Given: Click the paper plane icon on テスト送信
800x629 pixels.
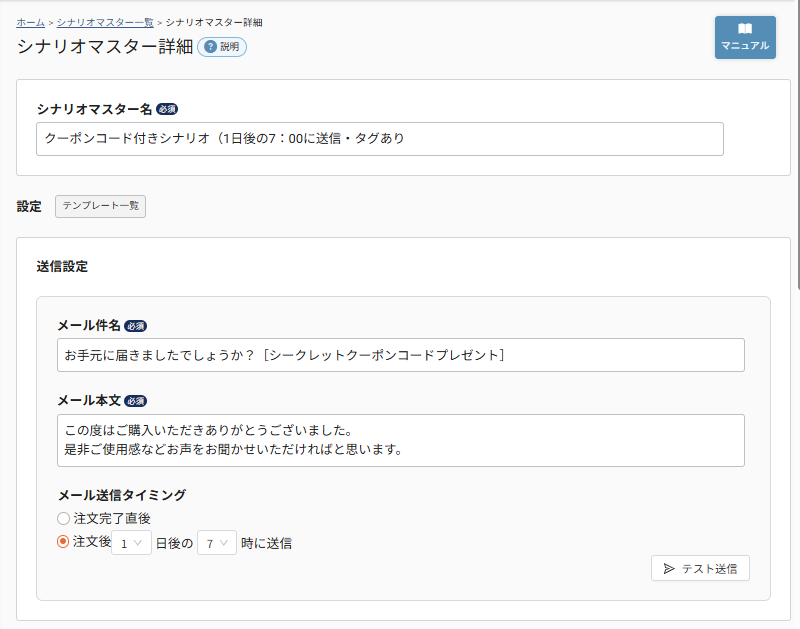Looking at the screenshot, I should coord(669,568).
